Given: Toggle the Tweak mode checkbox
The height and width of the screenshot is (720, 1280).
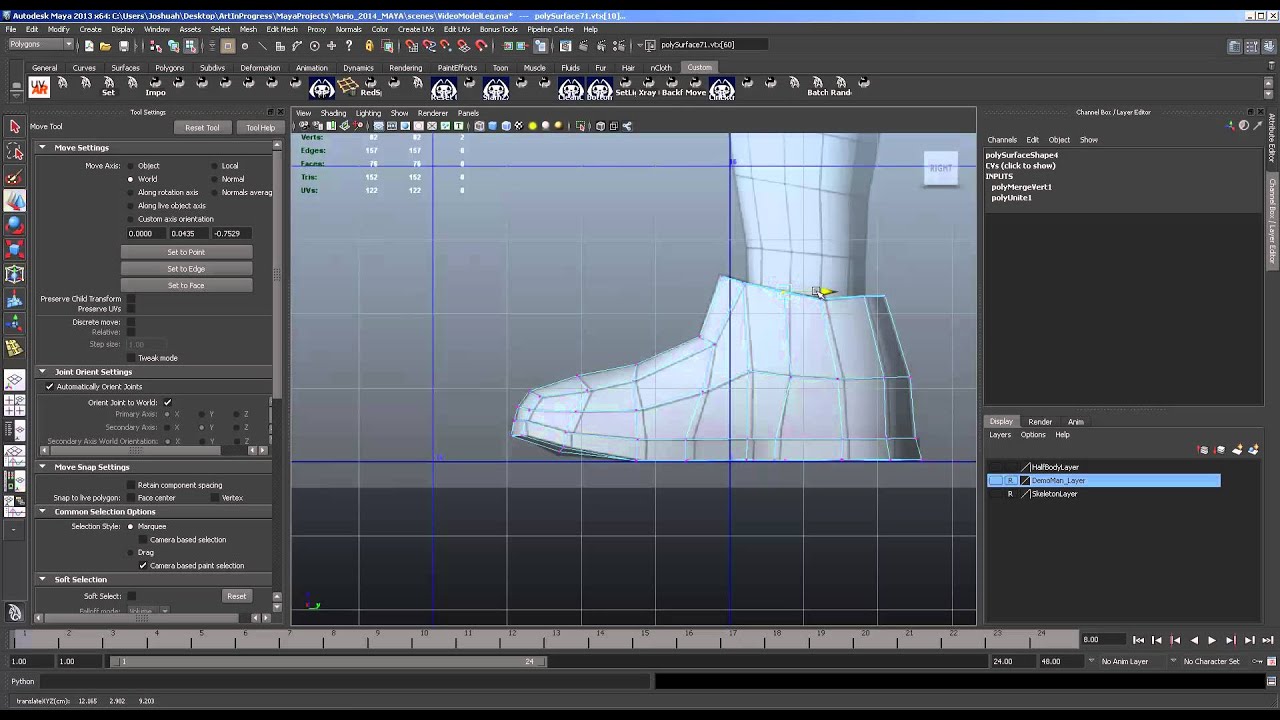Looking at the screenshot, I should (x=131, y=358).
